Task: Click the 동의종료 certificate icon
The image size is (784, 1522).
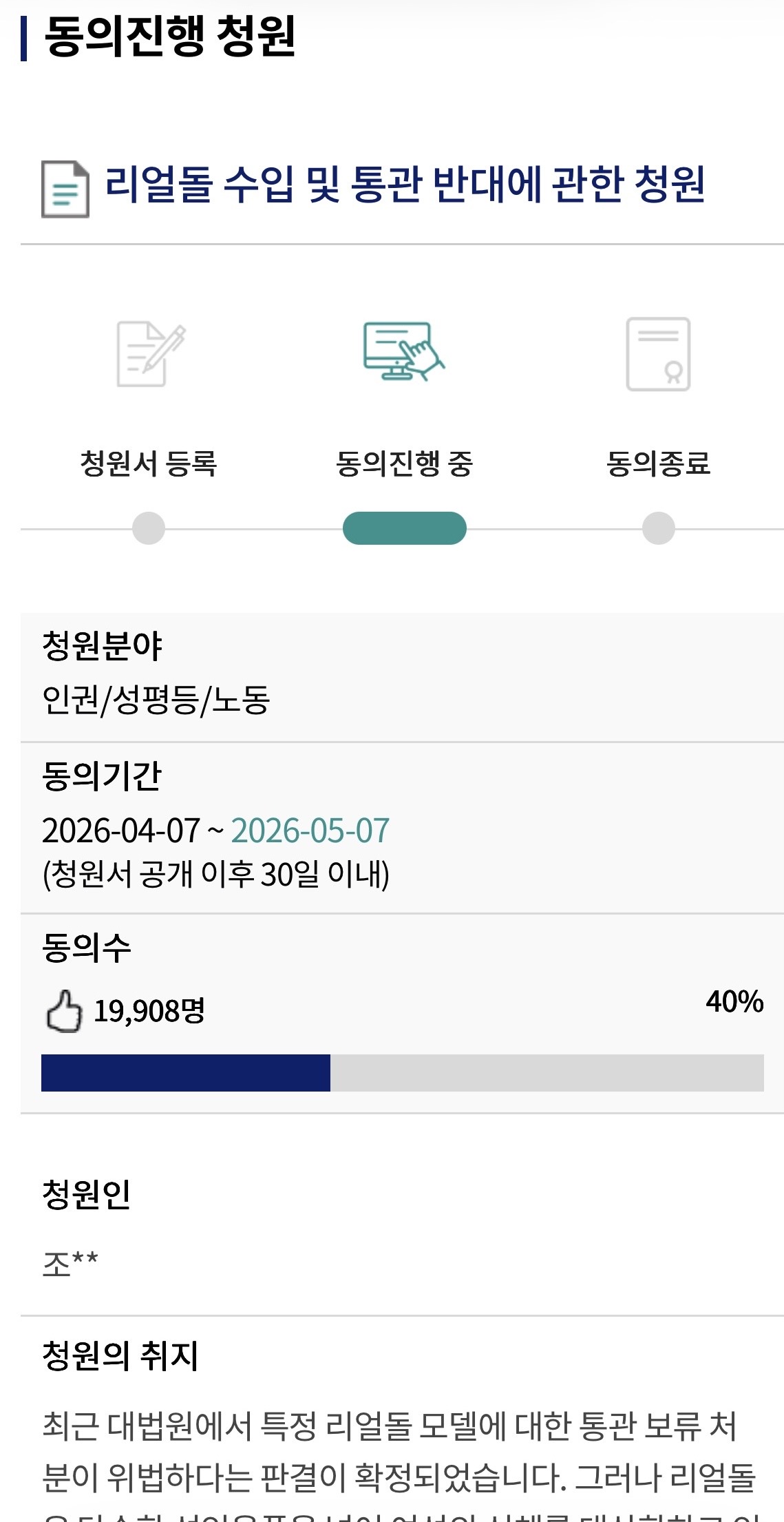Action: 658,354
